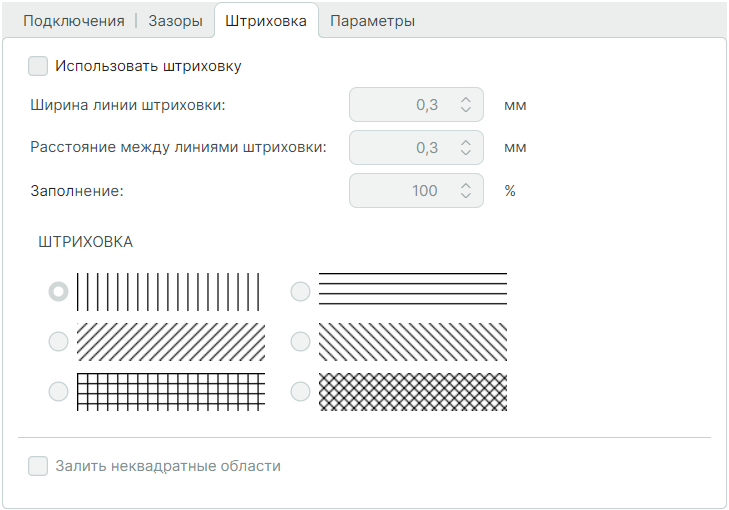The height and width of the screenshot is (510, 729).
Task: Click stepper arrows for Ширина линии штриховки
Action: [x=465, y=104]
